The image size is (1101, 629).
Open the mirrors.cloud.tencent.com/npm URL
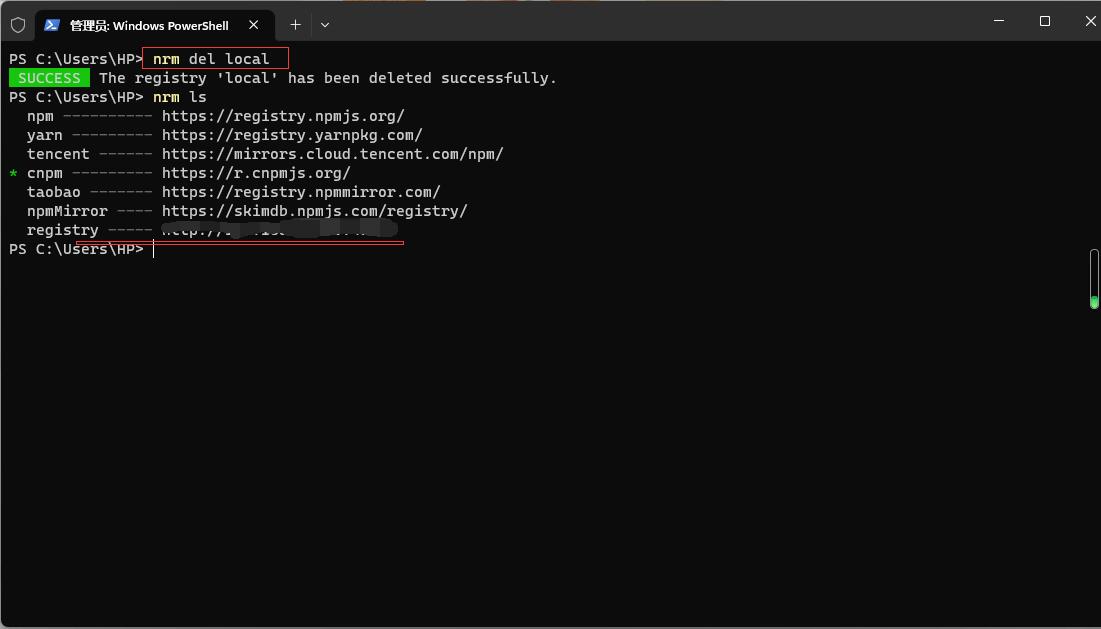tap(333, 154)
